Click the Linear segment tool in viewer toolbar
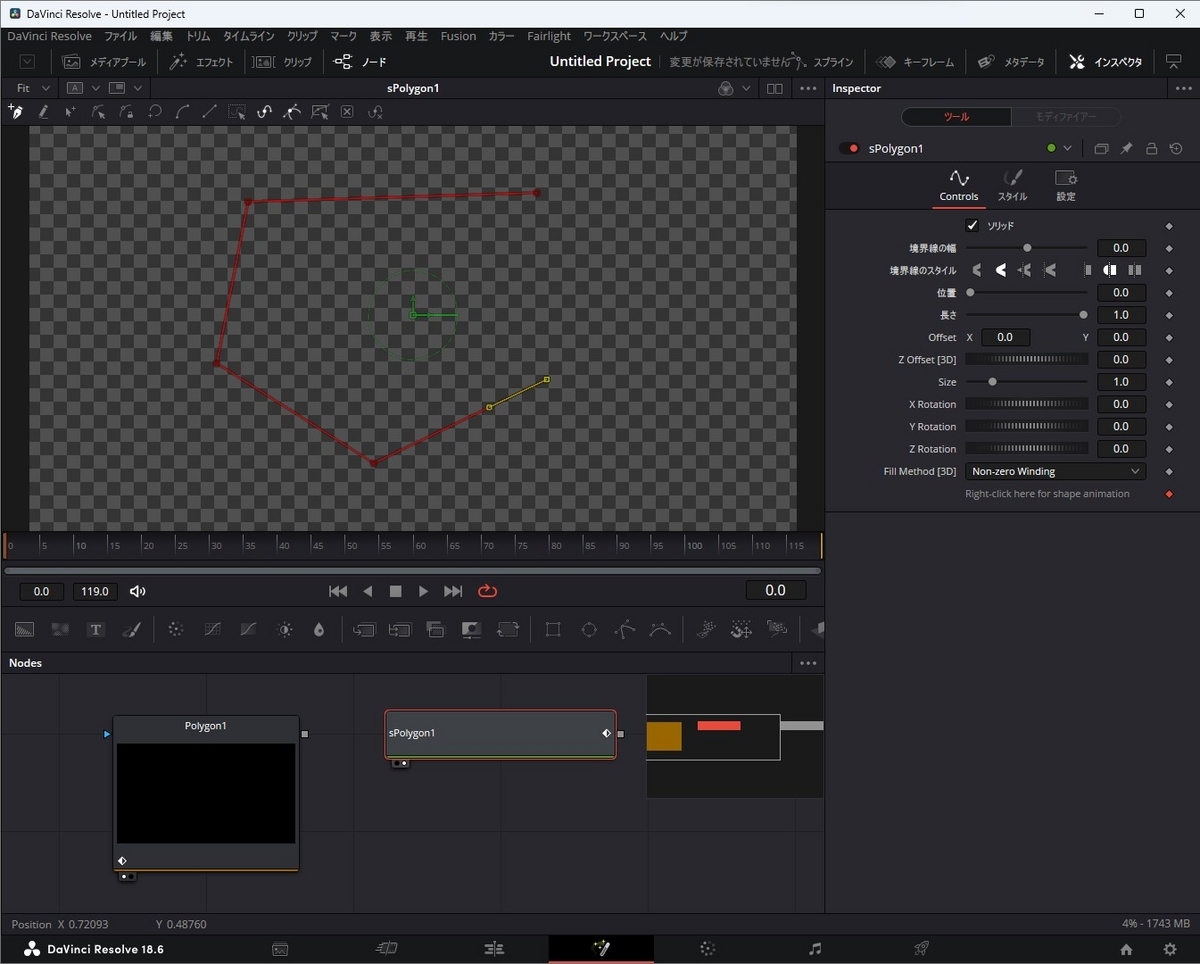 209,112
